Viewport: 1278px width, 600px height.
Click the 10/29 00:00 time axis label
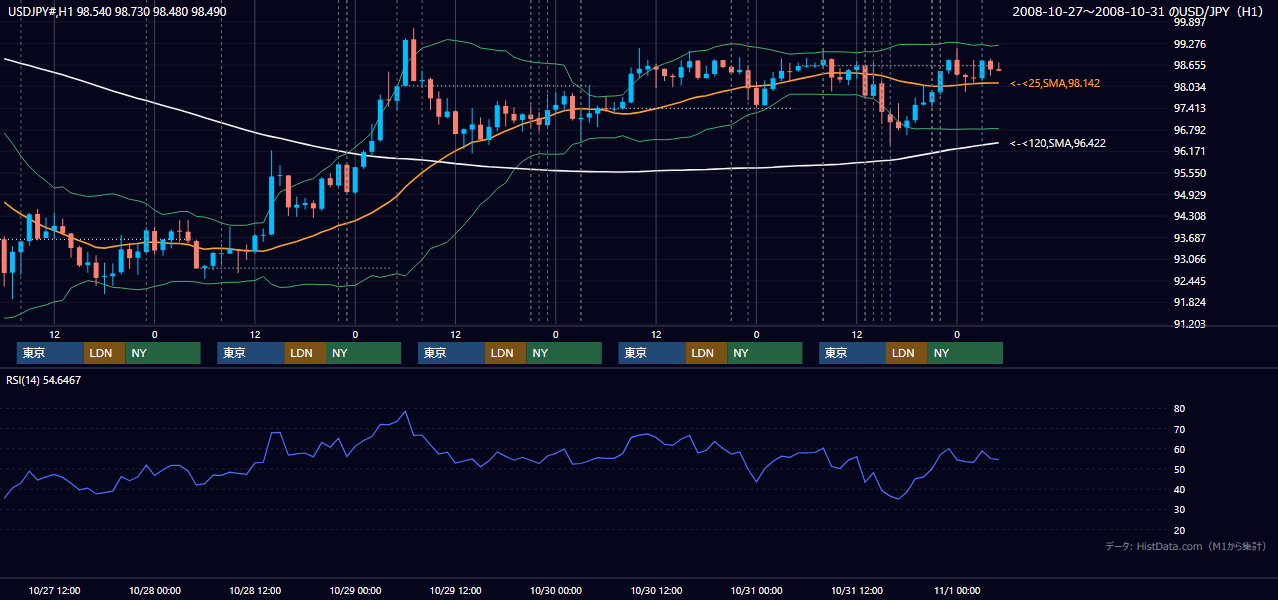click(x=355, y=590)
